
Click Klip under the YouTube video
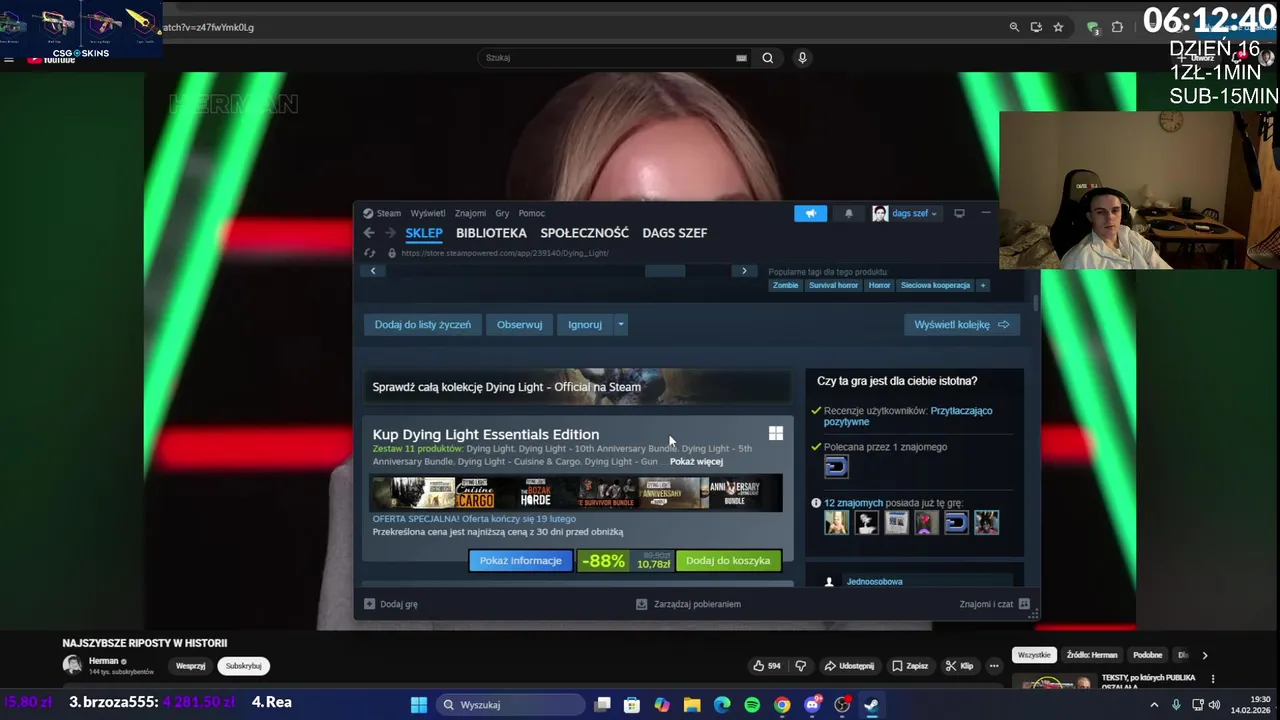point(960,666)
